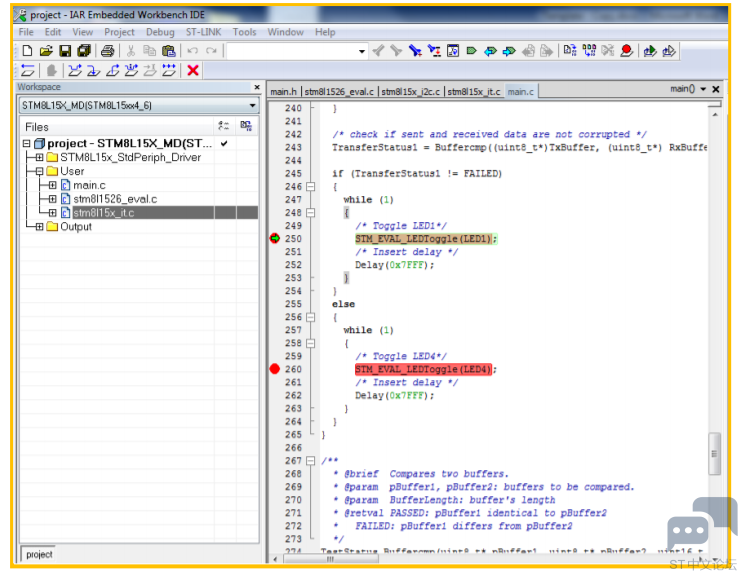The image size is (746, 580).
Task: Click the Previous Bookmark icon
Action: tap(490, 51)
